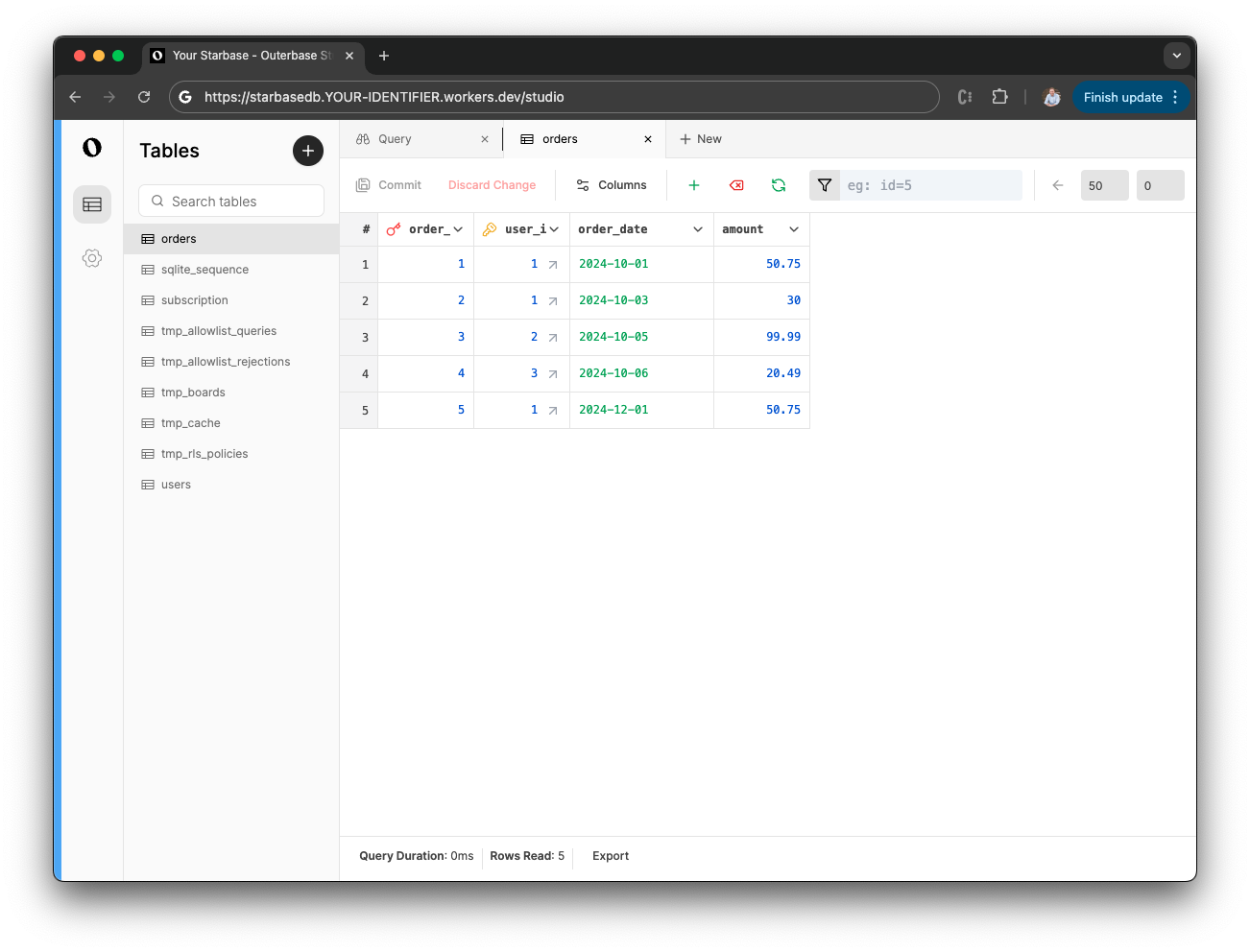
Task: Switch to the Query tab
Action: click(421, 139)
